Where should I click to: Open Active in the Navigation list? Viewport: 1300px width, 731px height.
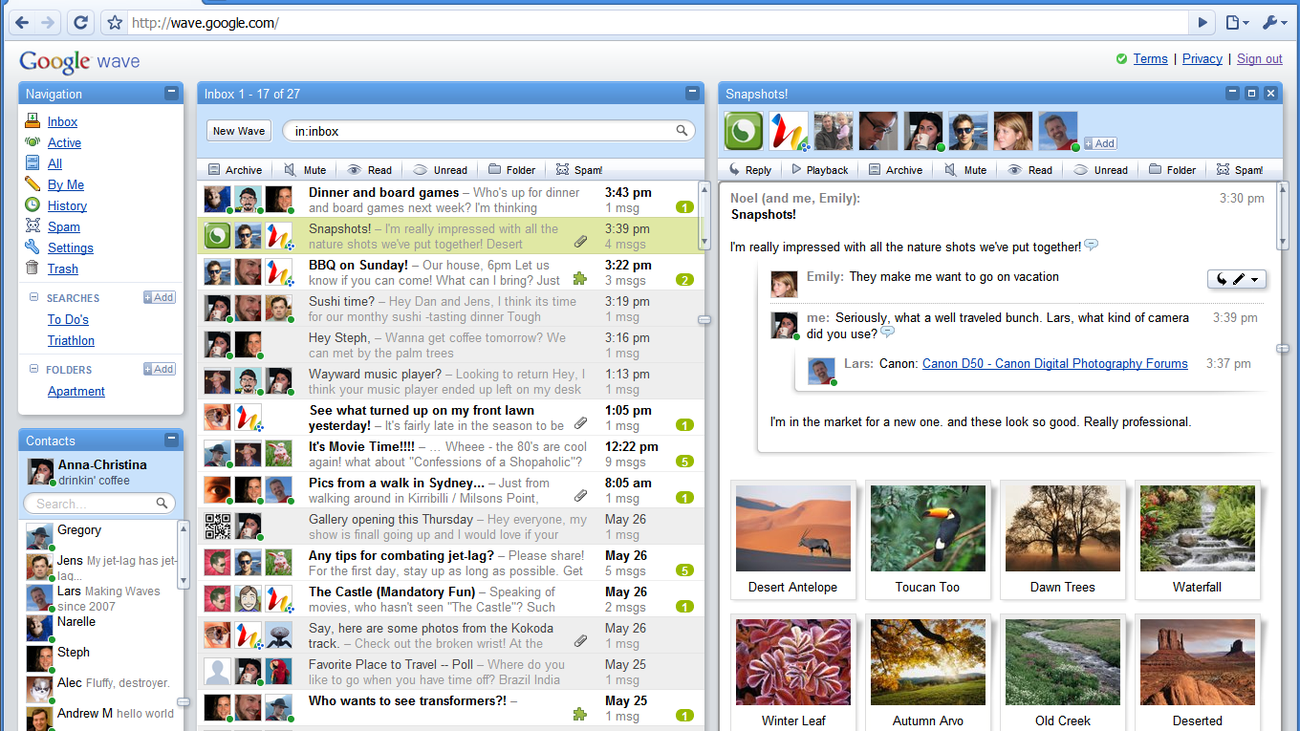click(x=64, y=143)
